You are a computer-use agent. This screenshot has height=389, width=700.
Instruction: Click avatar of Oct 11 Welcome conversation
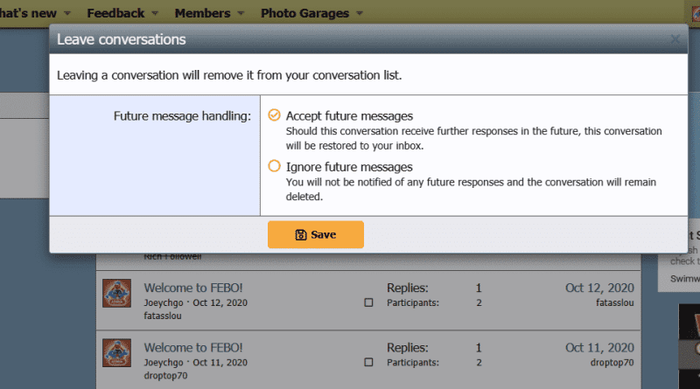(x=117, y=353)
